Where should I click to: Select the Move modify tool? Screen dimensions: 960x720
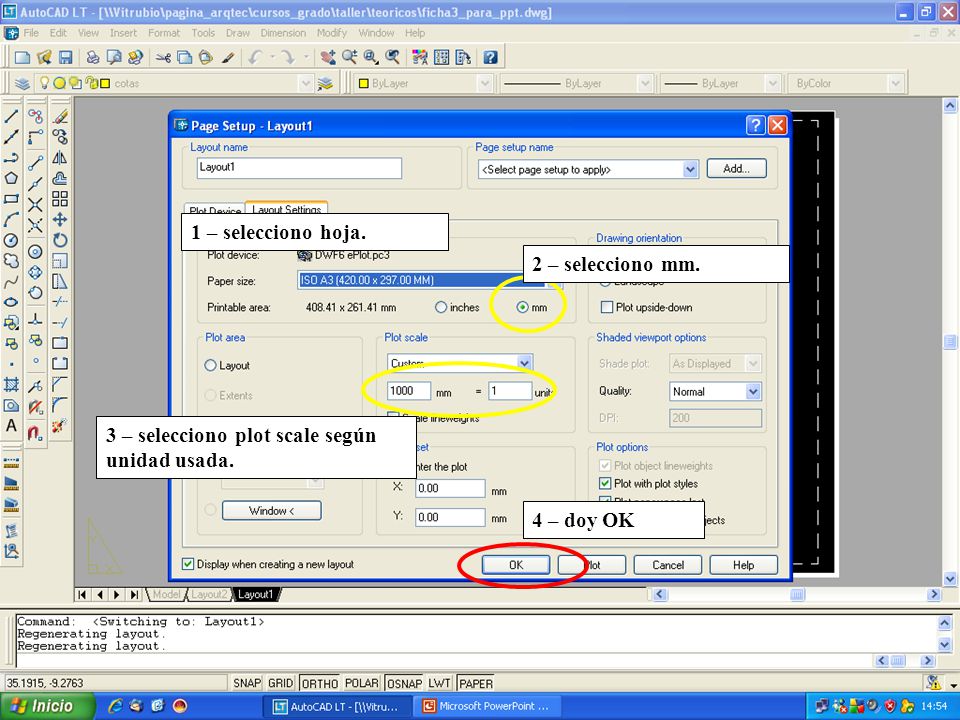pyautogui.click(x=60, y=220)
